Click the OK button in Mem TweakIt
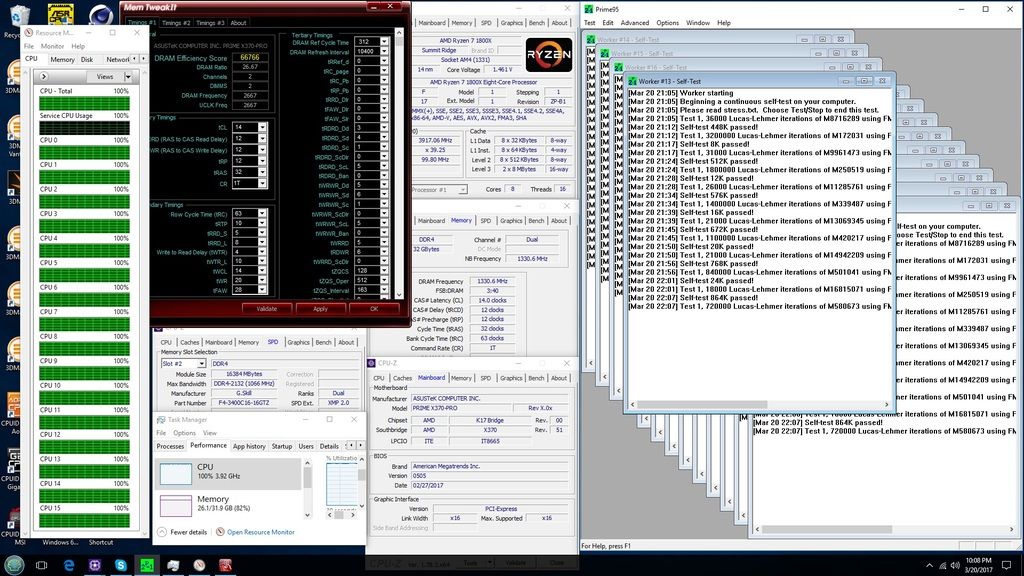 tap(374, 309)
